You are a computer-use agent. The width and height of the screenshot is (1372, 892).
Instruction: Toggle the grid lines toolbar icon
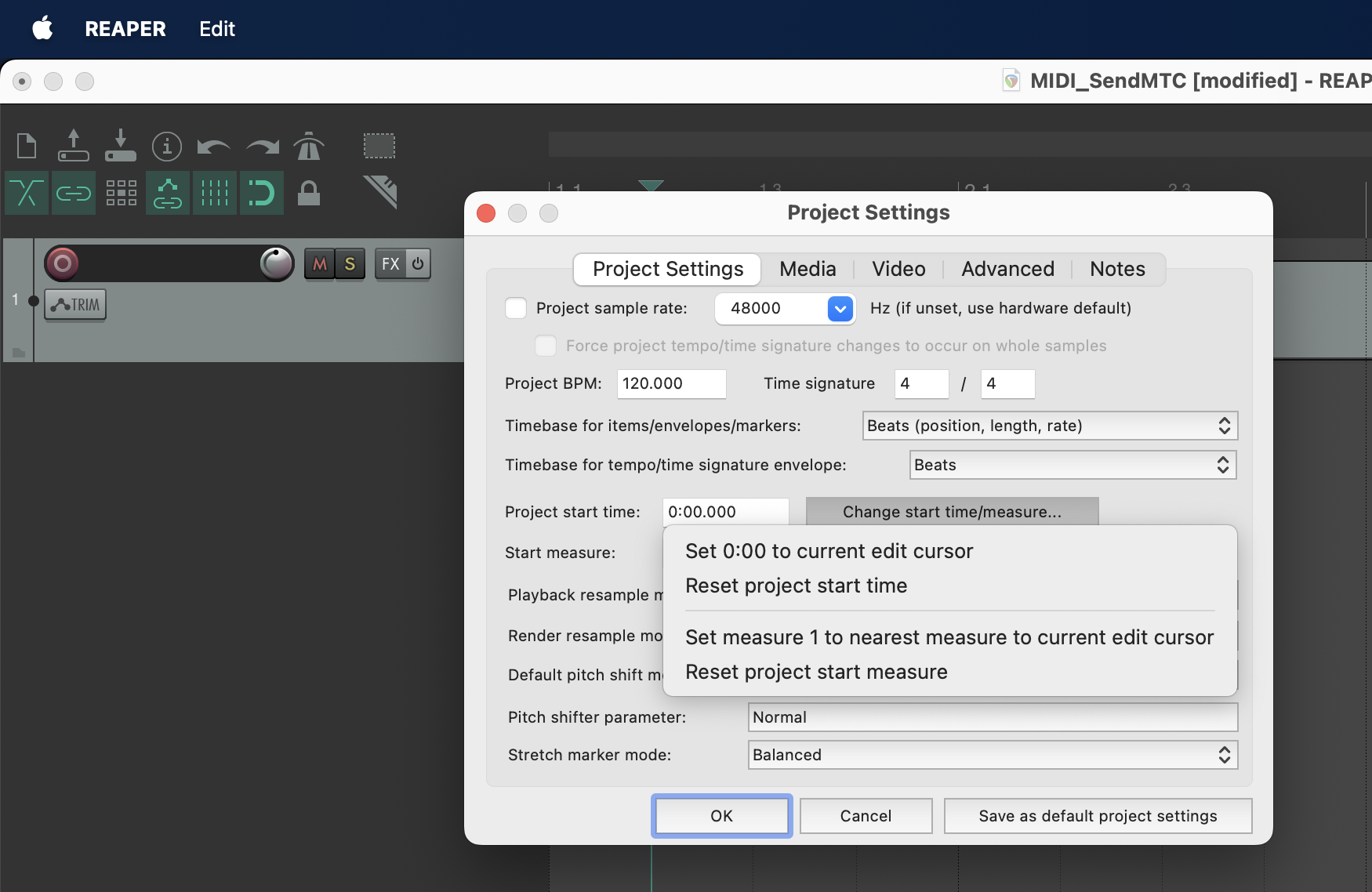[214, 193]
